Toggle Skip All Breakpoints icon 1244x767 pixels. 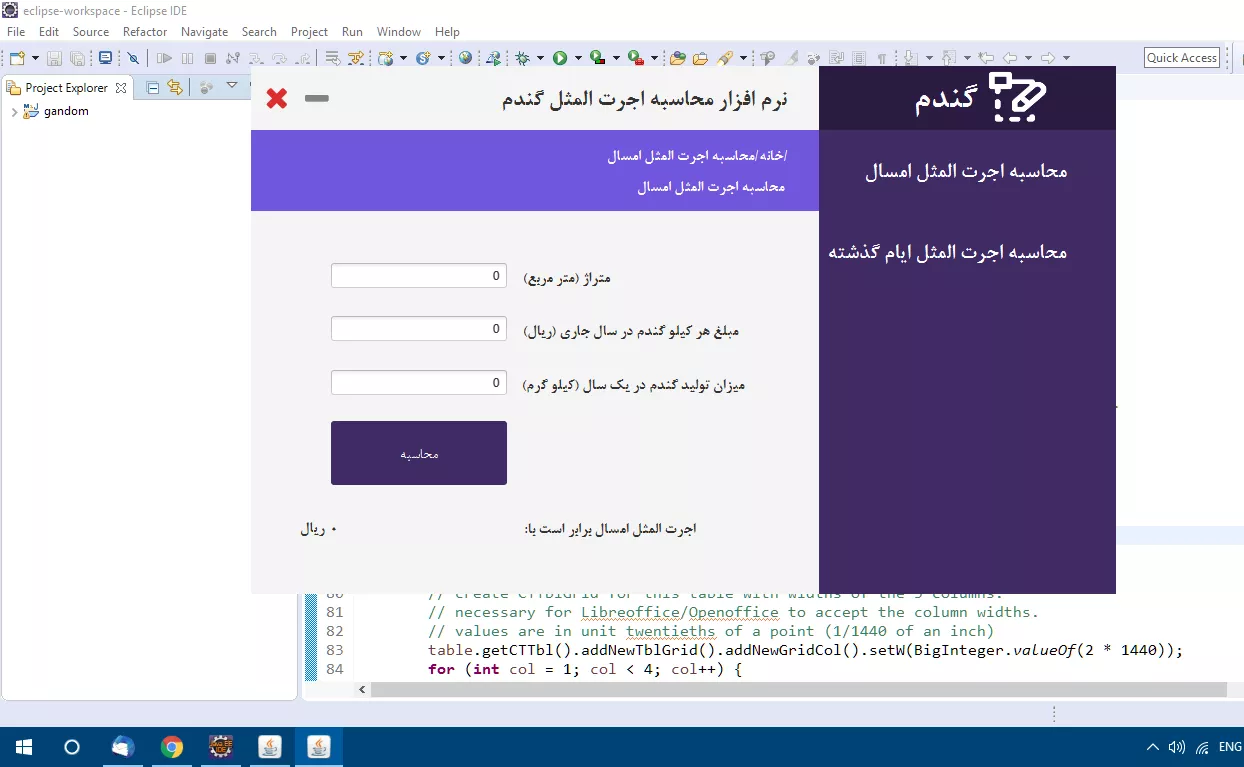click(x=133, y=58)
